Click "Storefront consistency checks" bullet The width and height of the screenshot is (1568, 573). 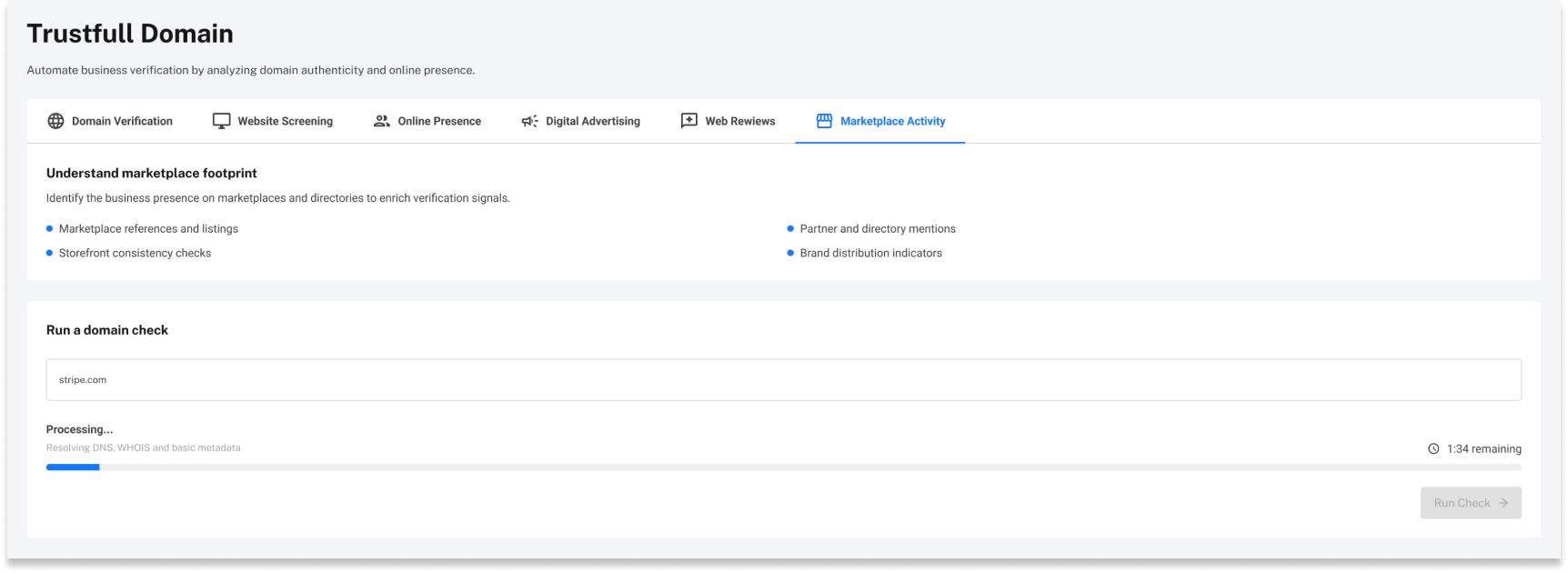(x=135, y=254)
